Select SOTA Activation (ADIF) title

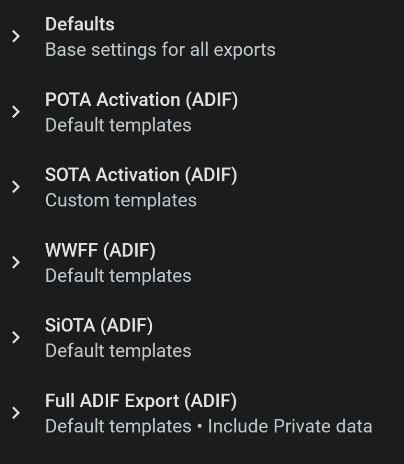tap(141, 175)
